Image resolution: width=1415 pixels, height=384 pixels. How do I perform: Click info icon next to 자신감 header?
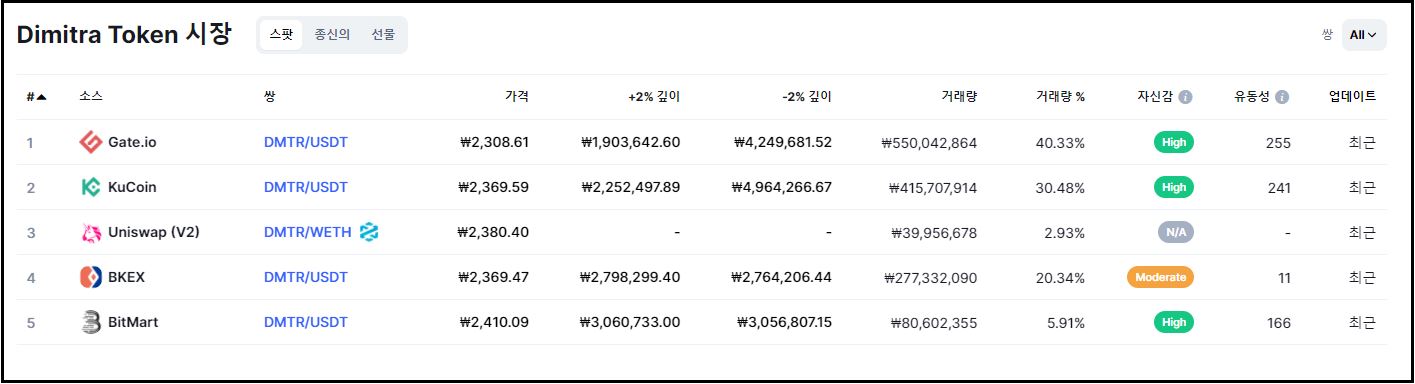(x=1185, y=97)
